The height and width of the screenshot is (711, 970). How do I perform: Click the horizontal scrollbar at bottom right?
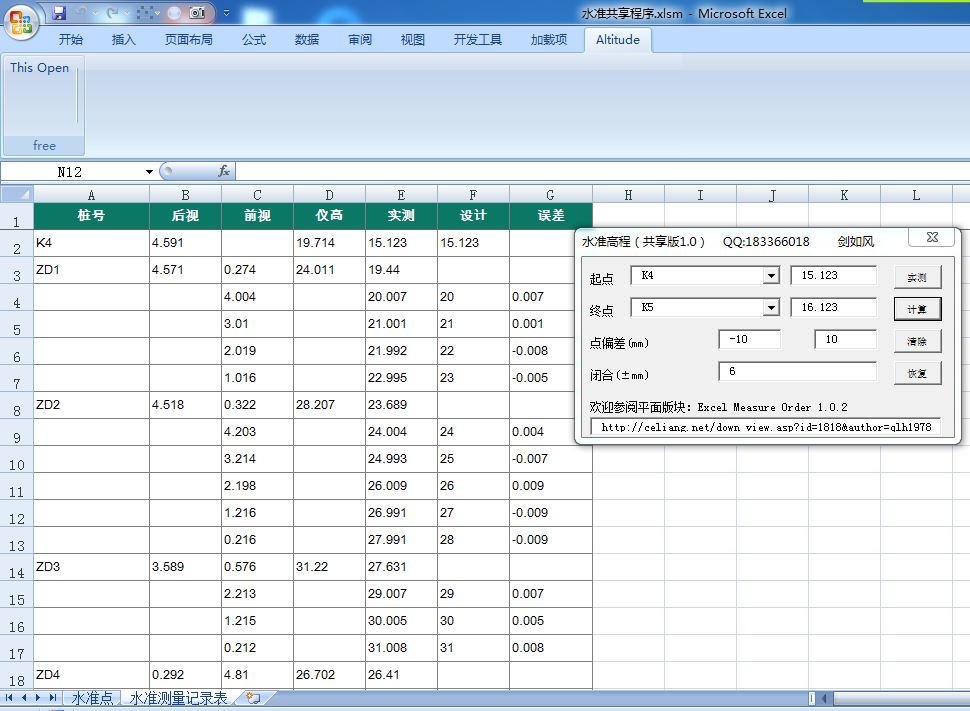[x=900, y=698]
